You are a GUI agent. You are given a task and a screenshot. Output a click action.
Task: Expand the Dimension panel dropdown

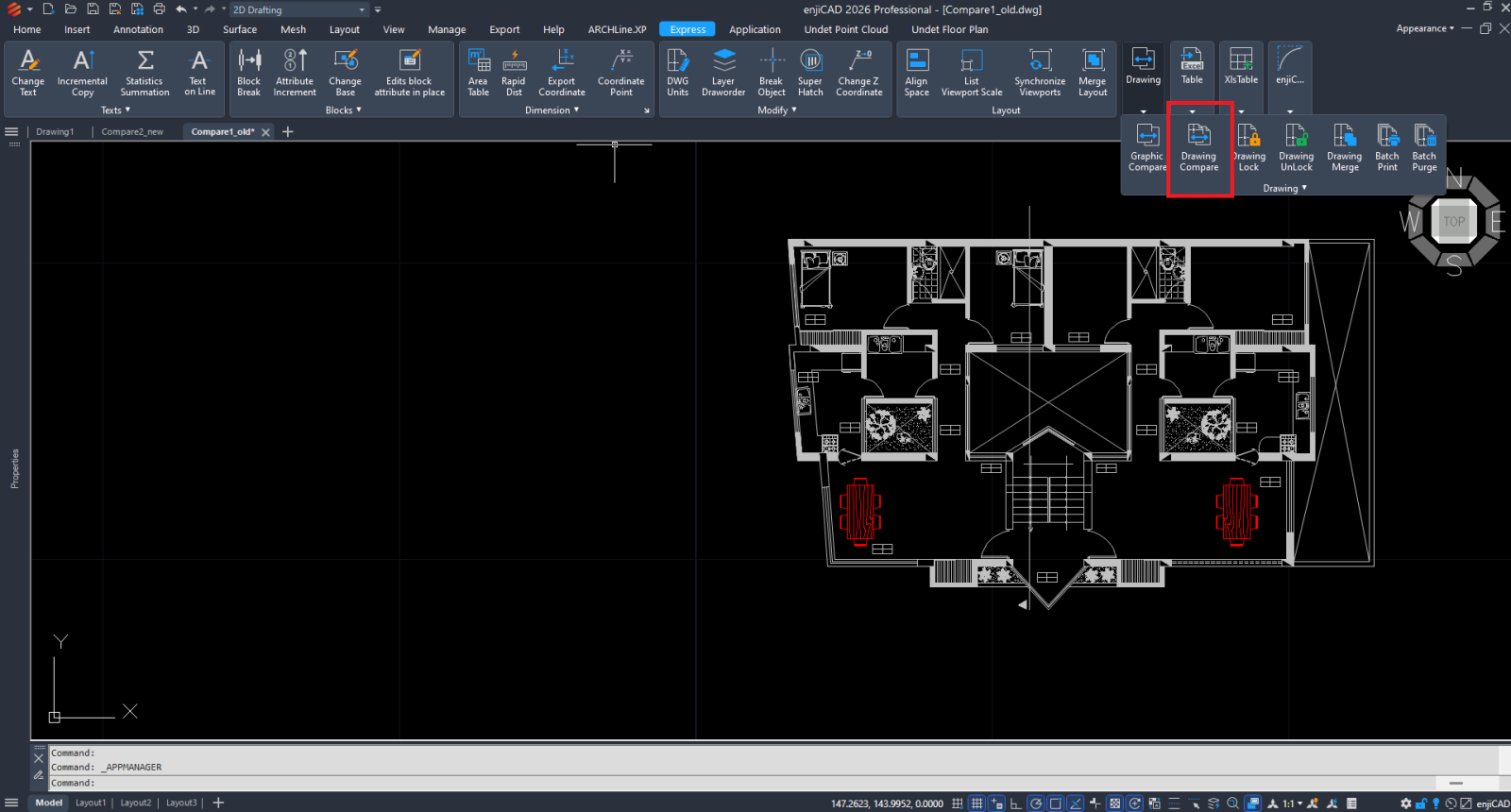[x=552, y=110]
